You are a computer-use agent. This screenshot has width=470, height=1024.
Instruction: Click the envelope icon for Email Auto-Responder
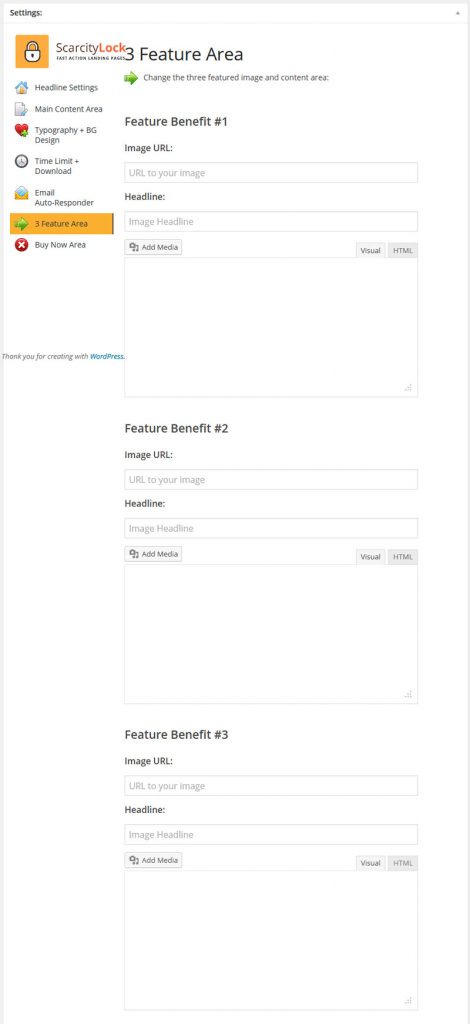[x=22, y=193]
